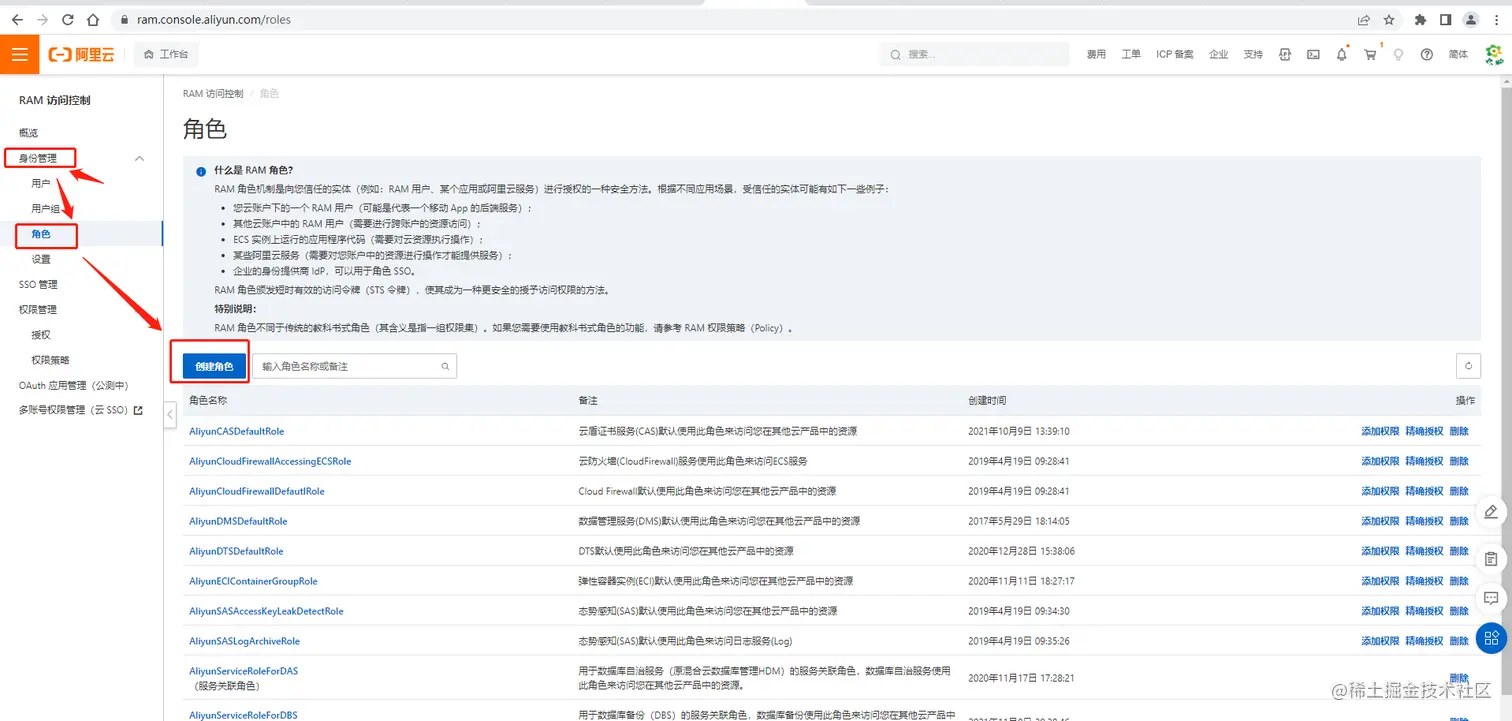1512x721 pixels.
Task: Open the 费用 menu
Action: click(1096, 54)
